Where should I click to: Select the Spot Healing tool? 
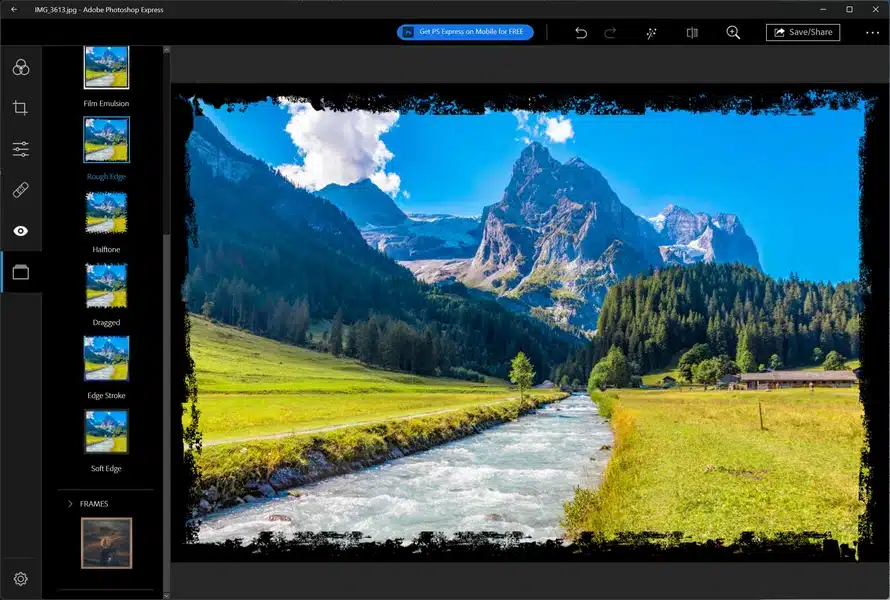tap(20, 190)
